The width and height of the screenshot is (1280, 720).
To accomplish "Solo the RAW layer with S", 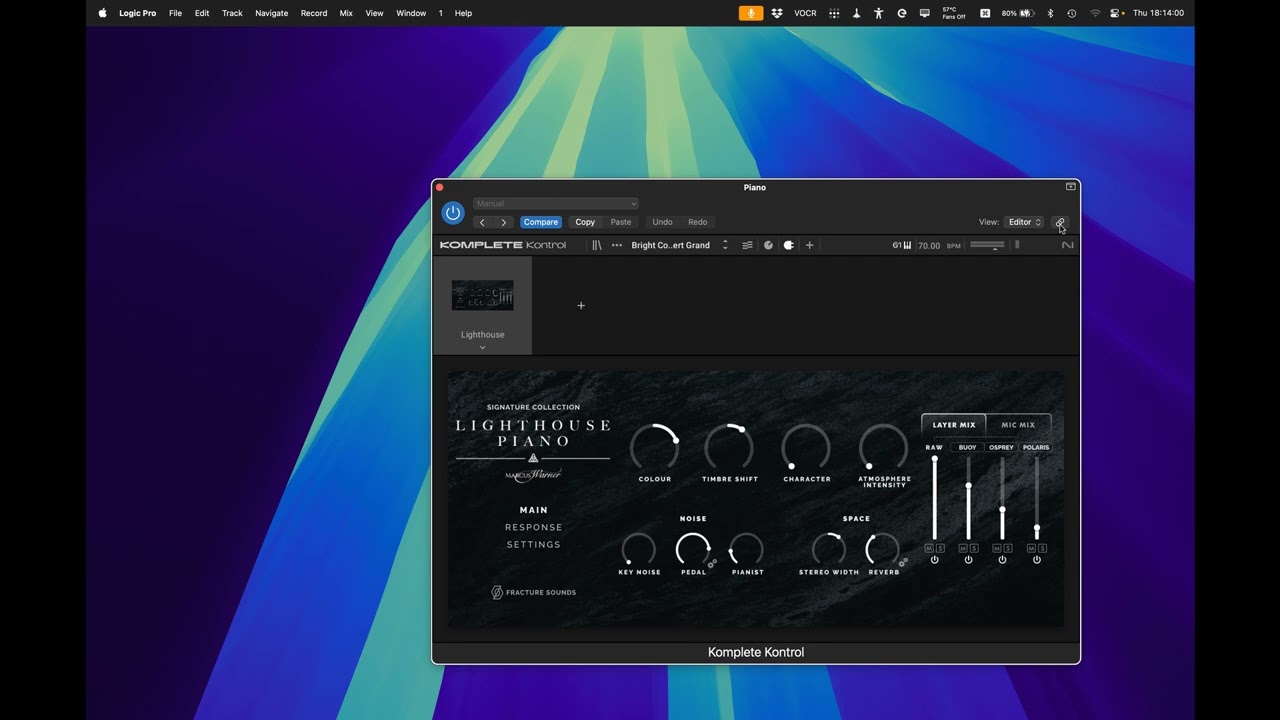I will coord(940,548).
